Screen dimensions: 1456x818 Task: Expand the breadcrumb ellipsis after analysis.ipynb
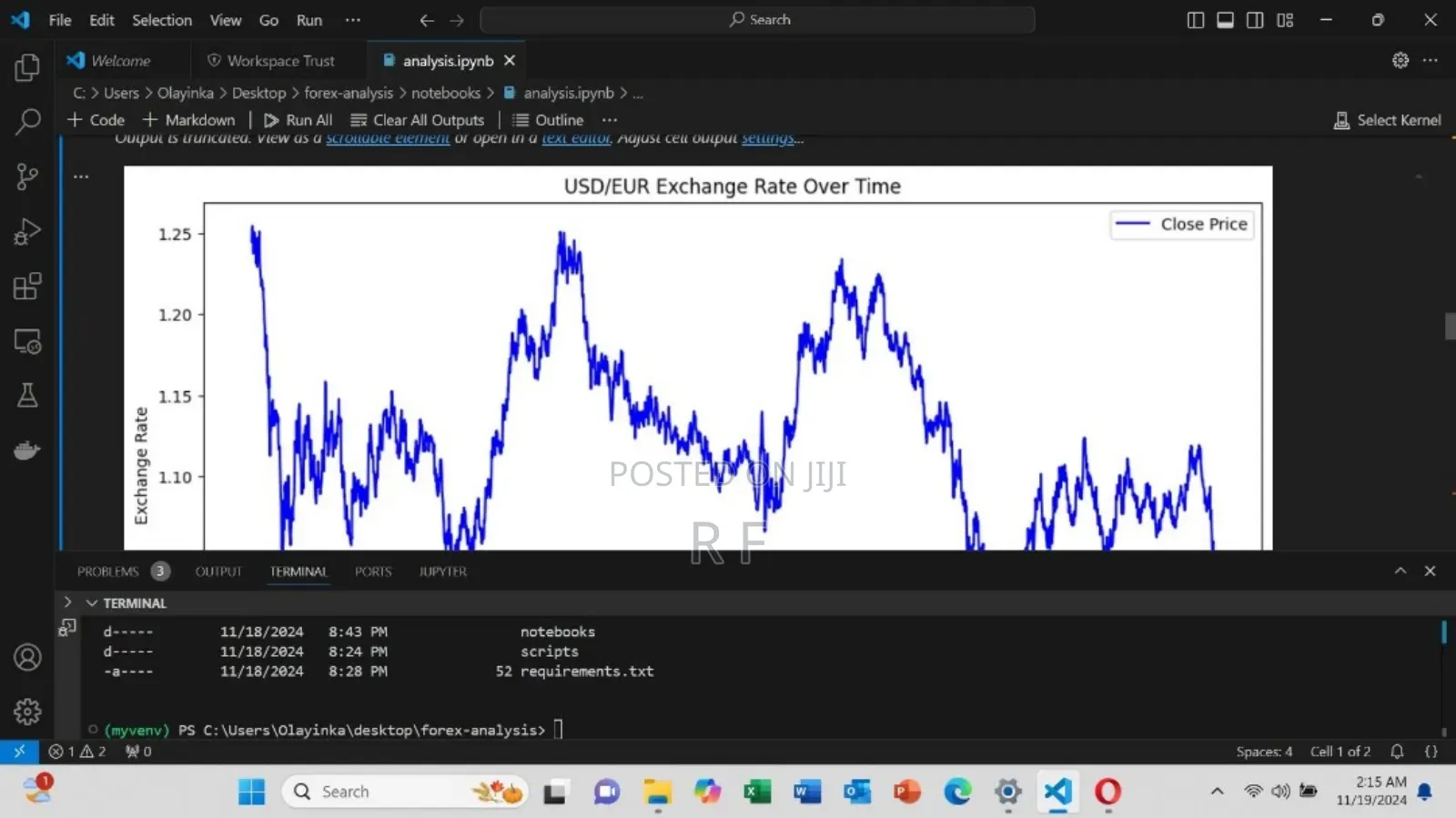click(x=638, y=93)
